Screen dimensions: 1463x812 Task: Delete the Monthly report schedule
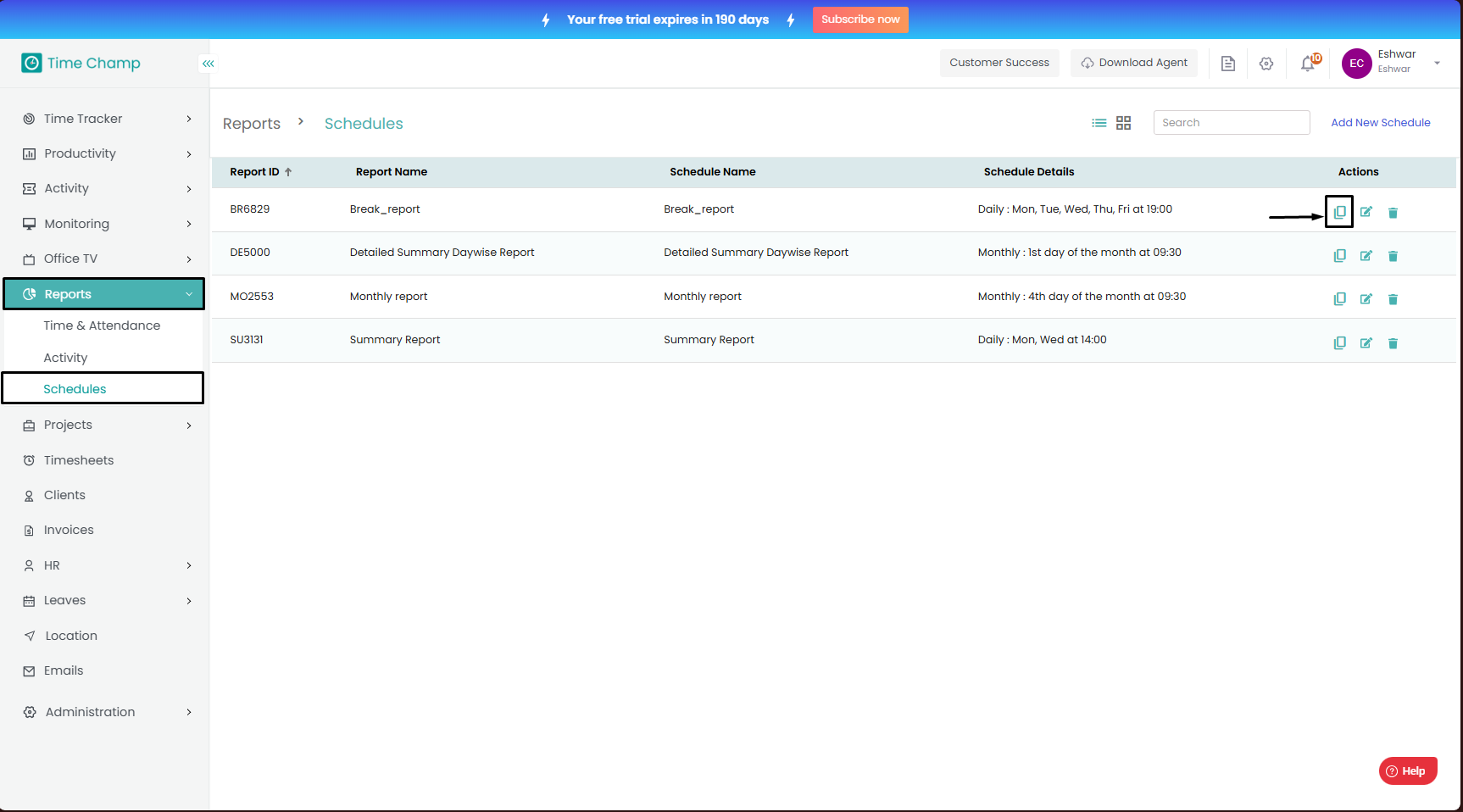click(x=1393, y=299)
